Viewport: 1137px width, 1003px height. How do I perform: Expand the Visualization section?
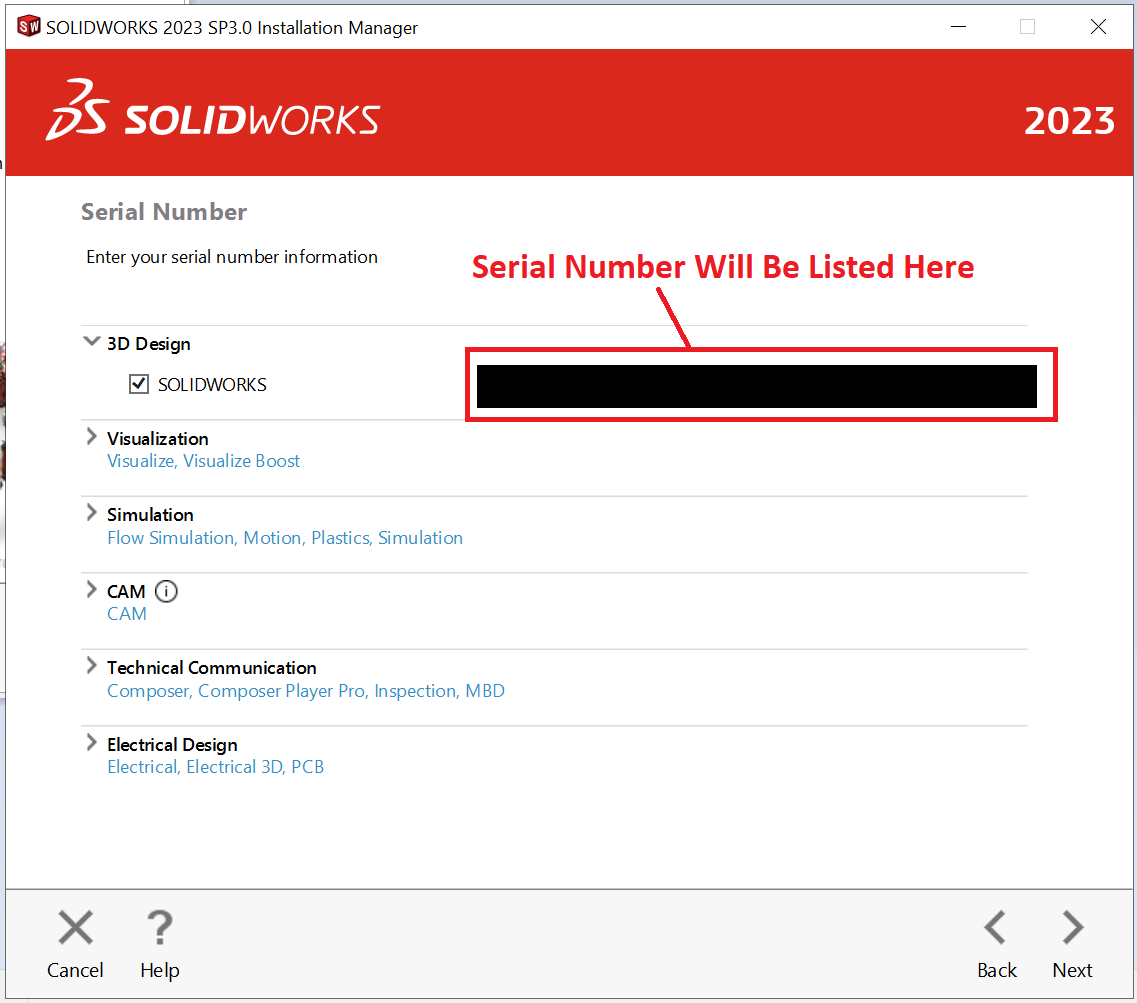(x=91, y=437)
